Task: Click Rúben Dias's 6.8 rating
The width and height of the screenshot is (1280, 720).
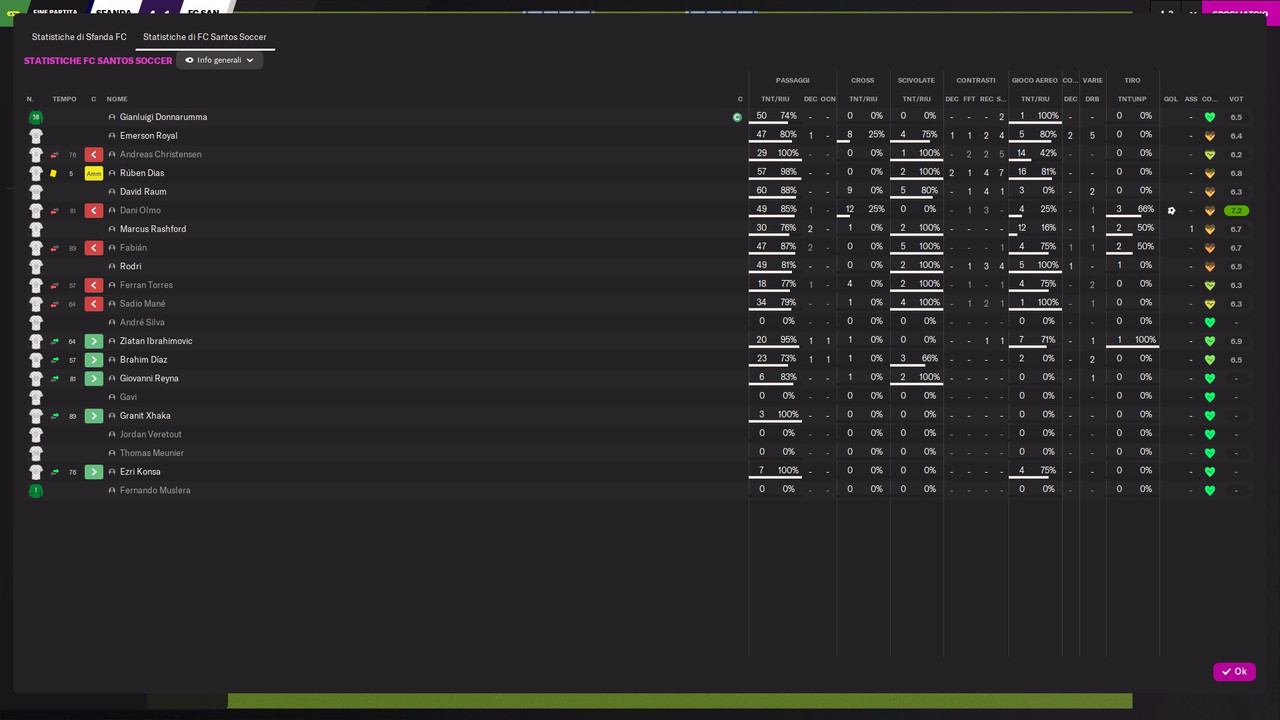Action: coord(1236,173)
